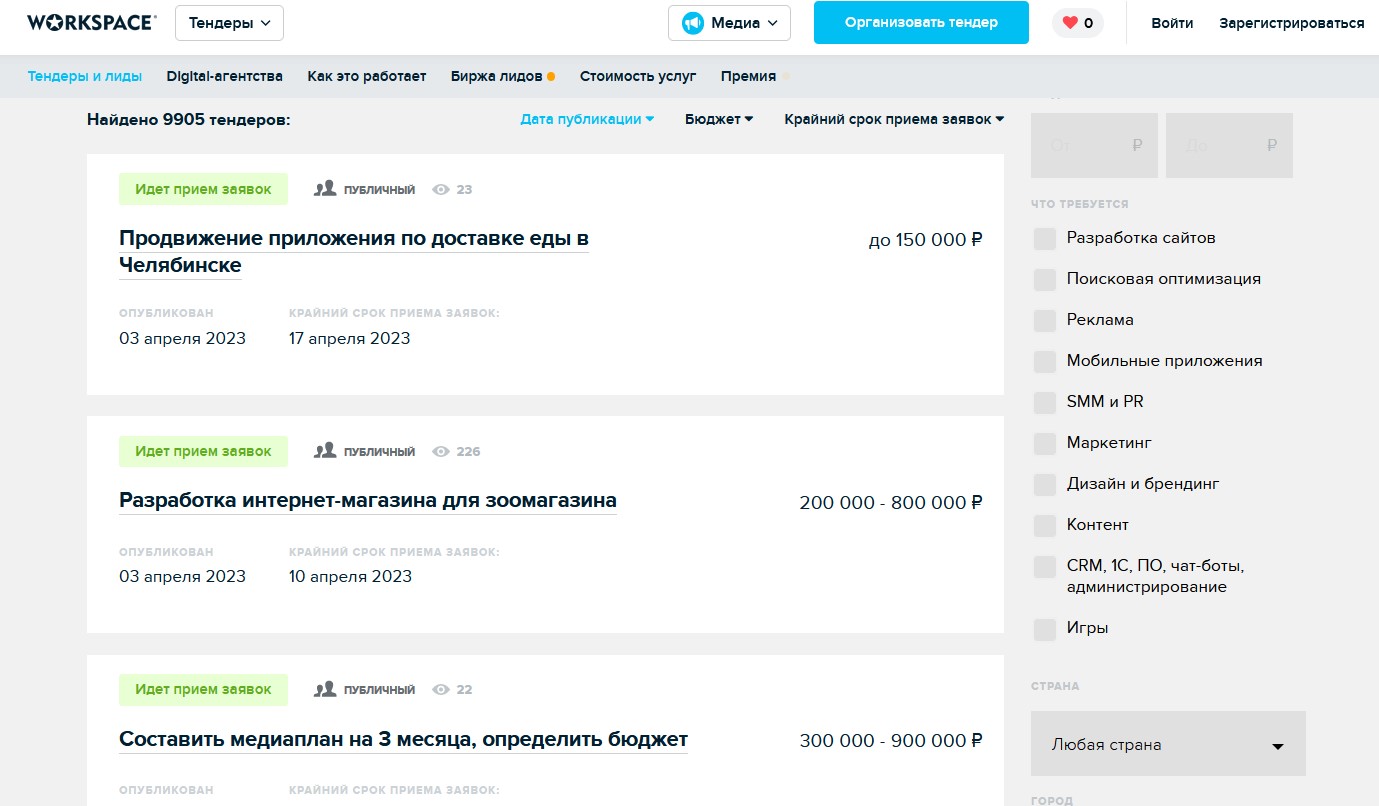1379x806 pixels.
Task: Check the Разработка сайтов checkbox
Action: (x=1044, y=239)
